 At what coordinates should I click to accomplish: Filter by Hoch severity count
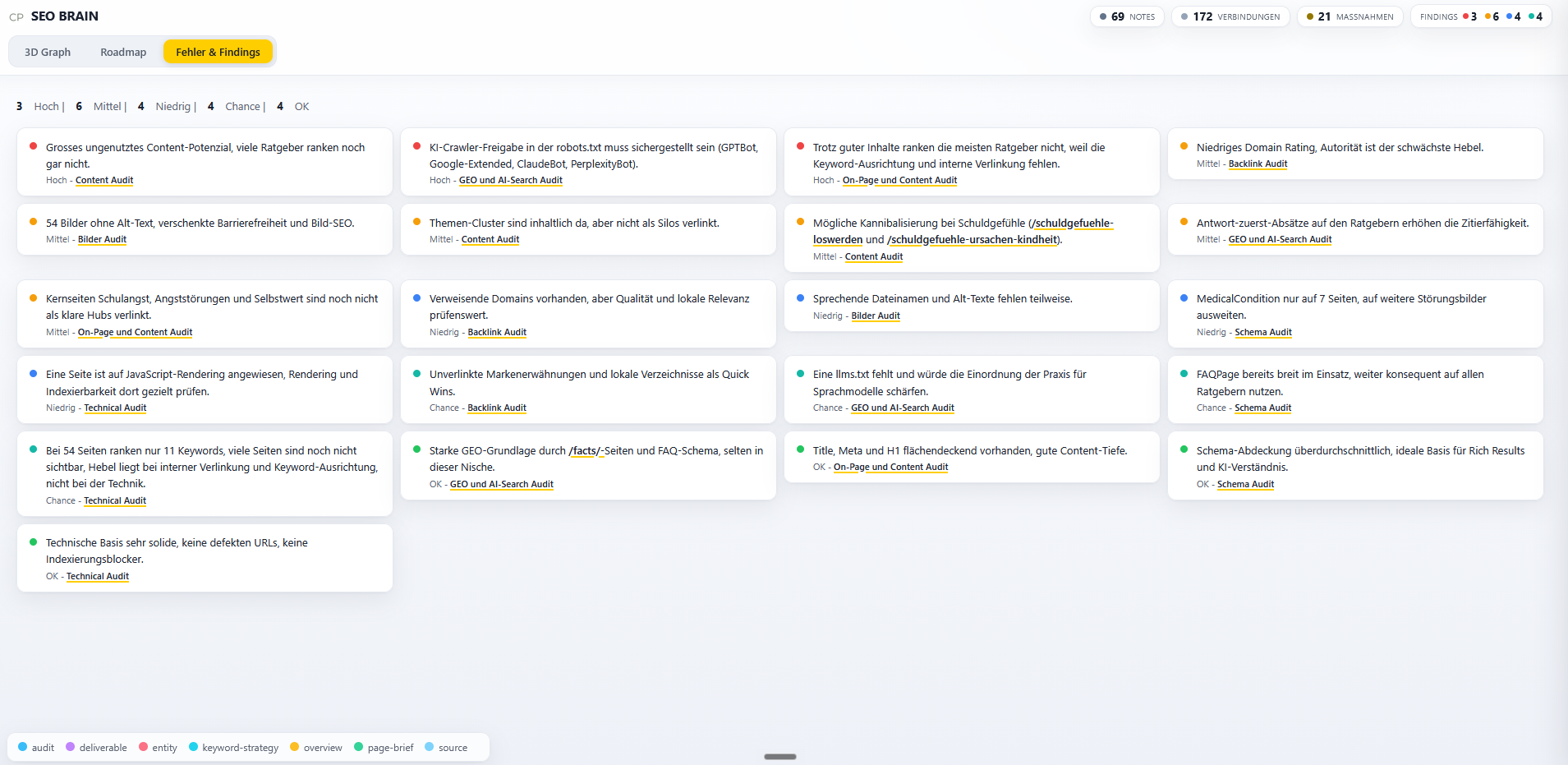click(x=40, y=107)
